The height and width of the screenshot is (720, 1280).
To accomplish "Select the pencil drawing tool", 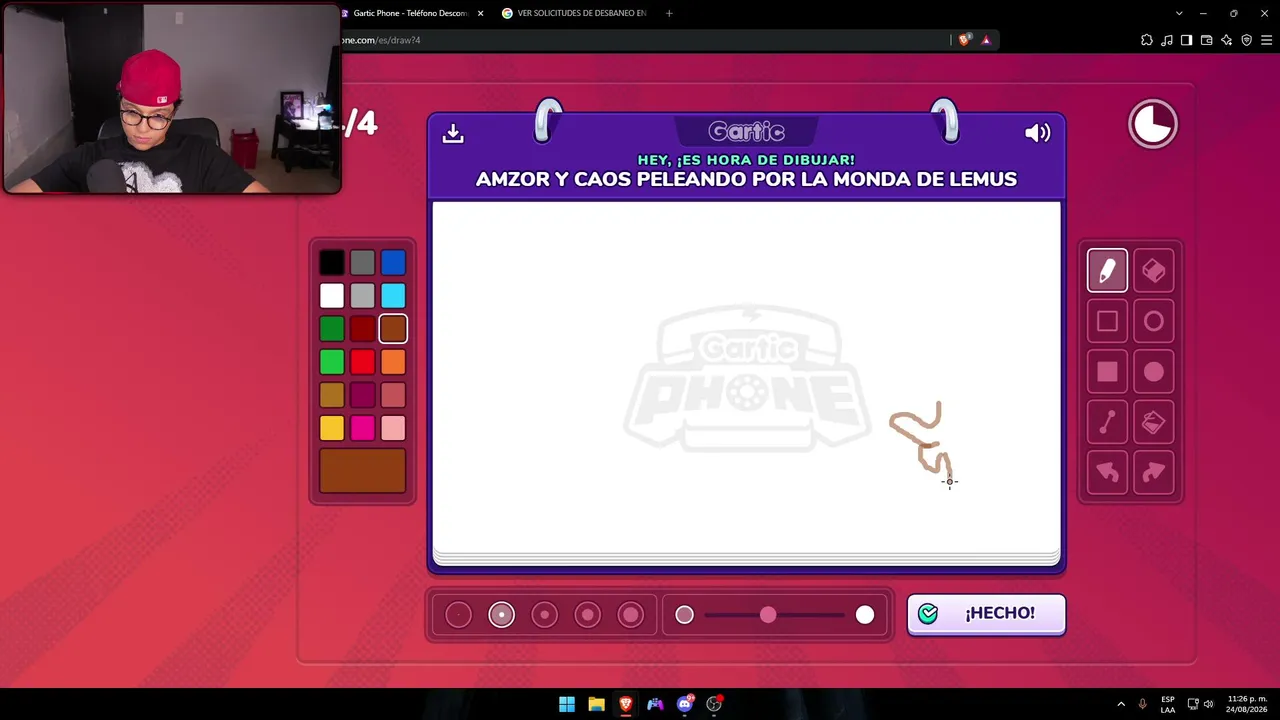I will (x=1107, y=271).
